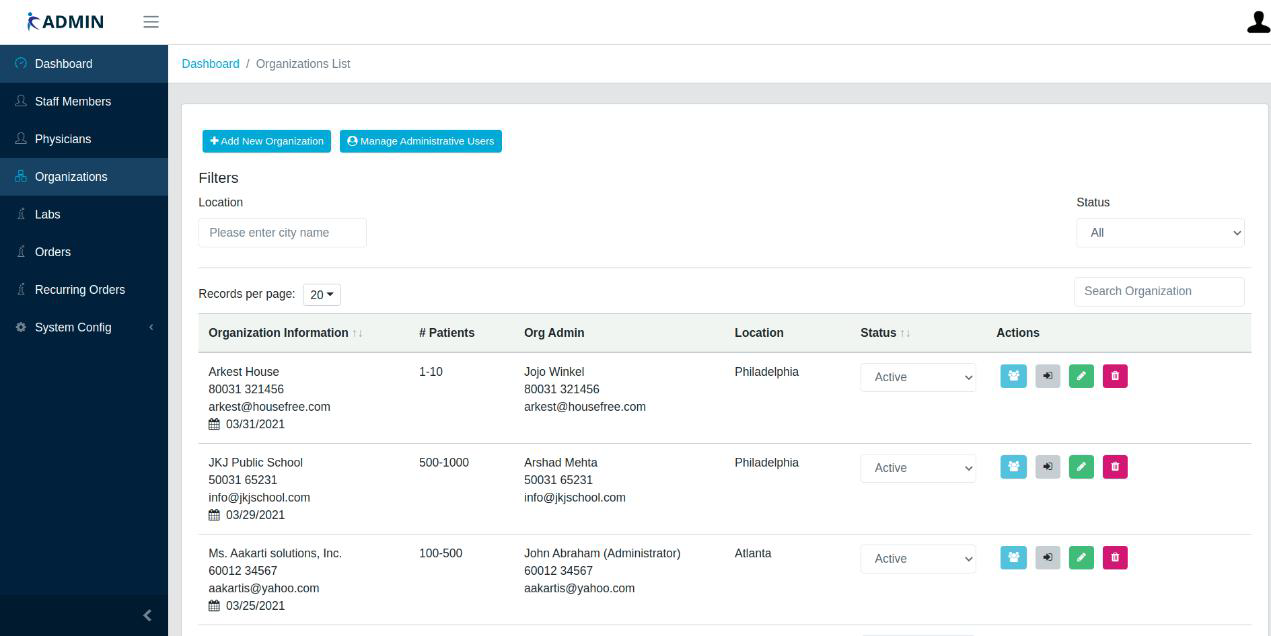Image resolution: width=1271 pixels, height=636 pixels.
Task: Click the users icon for Arkest House
Action: point(1013,376)
